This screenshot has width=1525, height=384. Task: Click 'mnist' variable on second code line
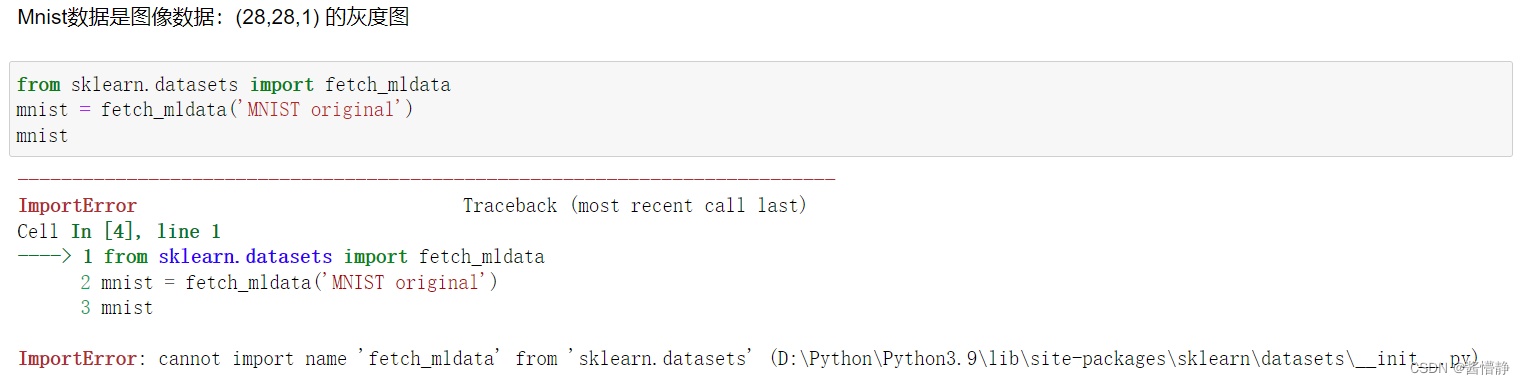coord(43,110)
